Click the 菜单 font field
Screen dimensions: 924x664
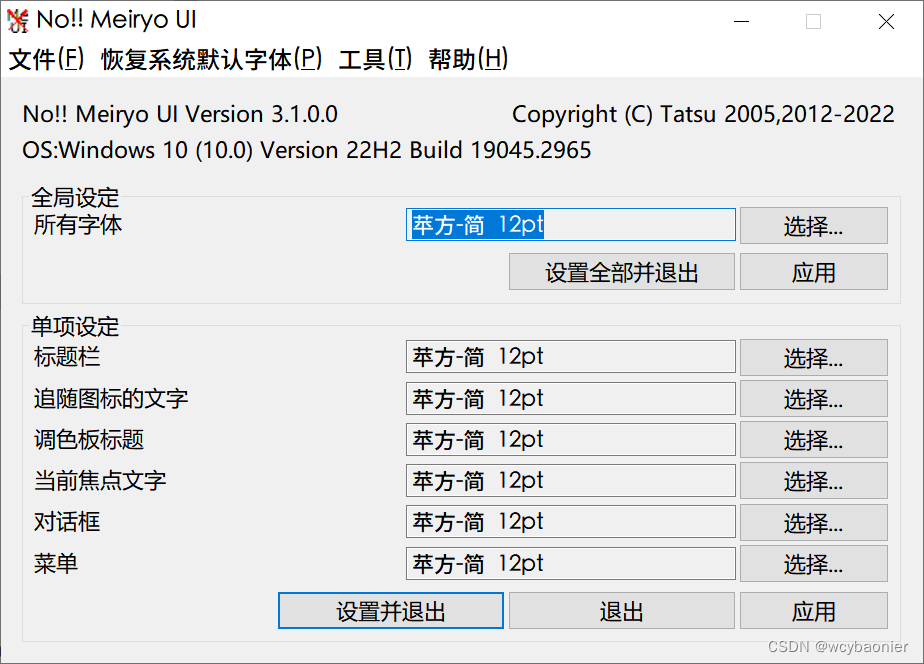pos(570,563)
